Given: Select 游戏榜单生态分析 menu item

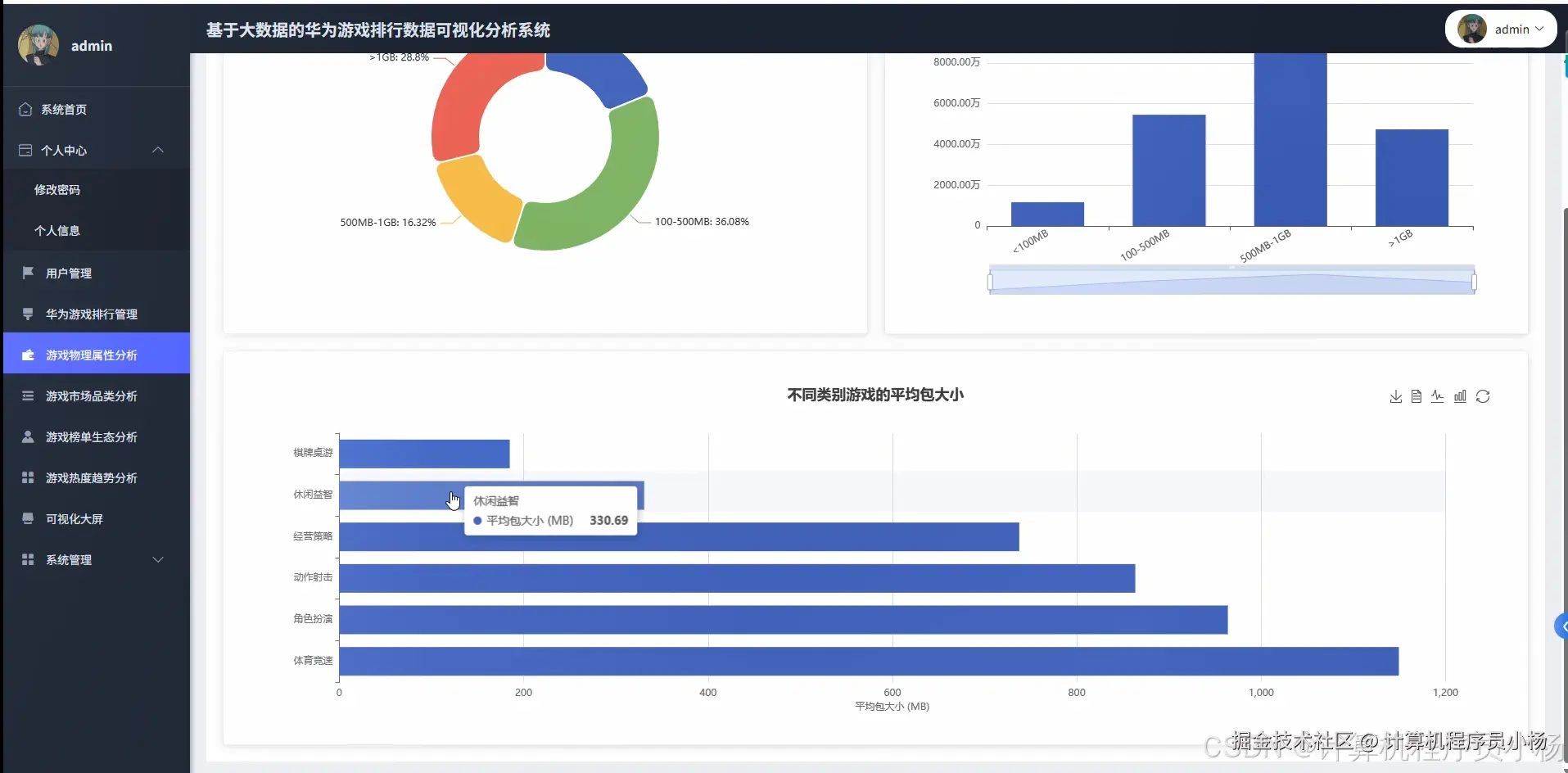Looking at the screenshot, I should pyautogui.click(x=97, y=436).
